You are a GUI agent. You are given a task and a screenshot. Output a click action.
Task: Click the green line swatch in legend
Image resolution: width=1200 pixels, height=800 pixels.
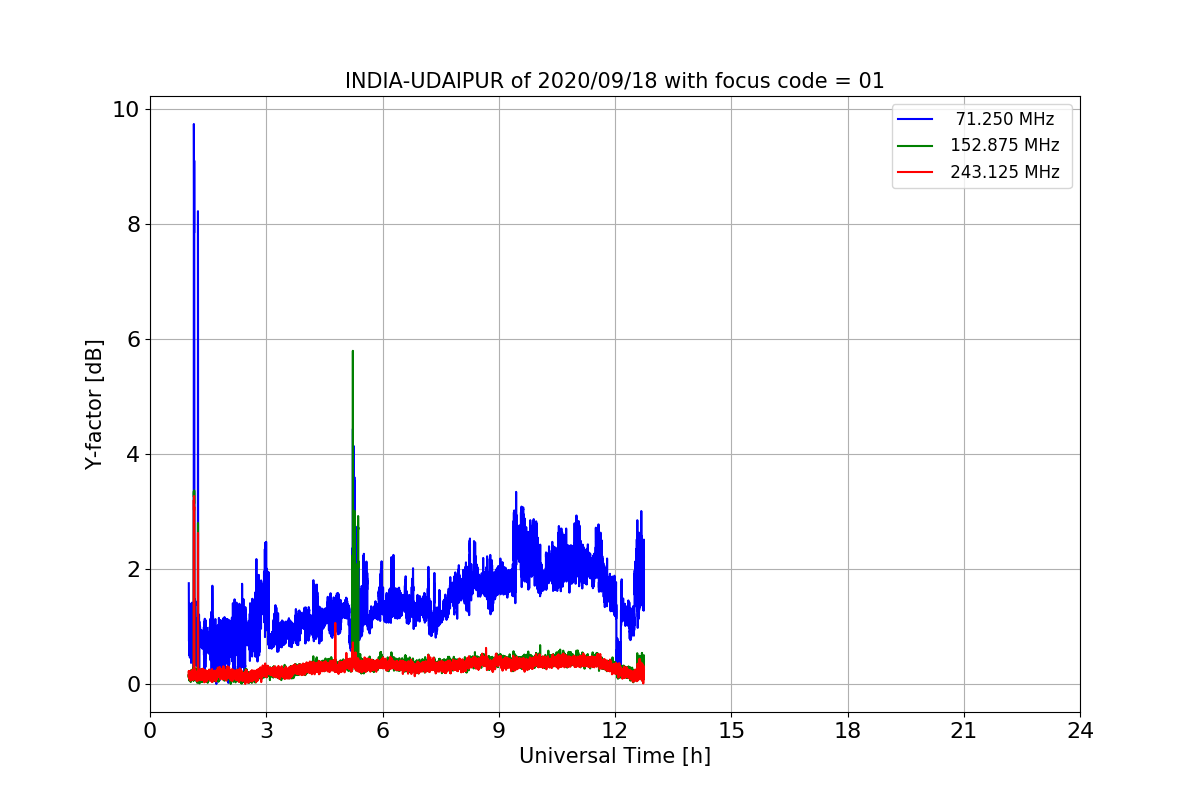(x=915, y=146)
